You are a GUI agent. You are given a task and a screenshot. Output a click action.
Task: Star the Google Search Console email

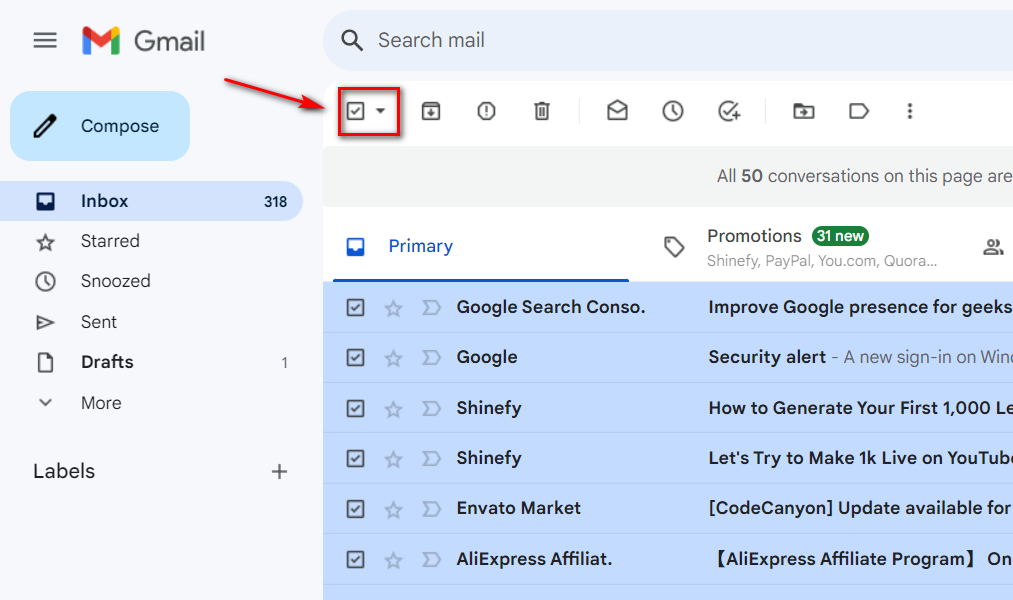[x=393, y=308]
